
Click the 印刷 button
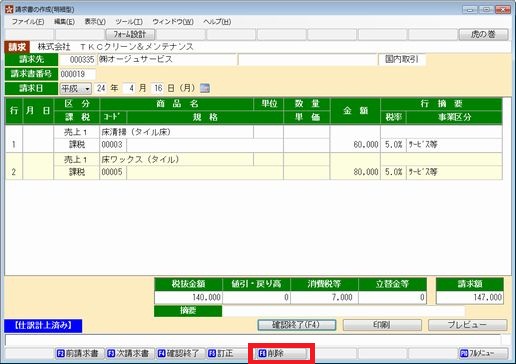click(382, 325)
